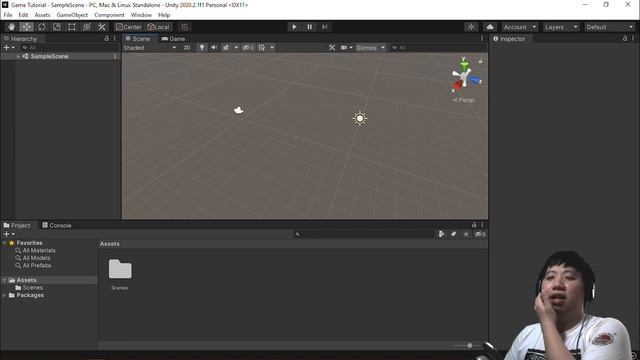
Task: Open scene camera settings
Action: click(347, 48)
